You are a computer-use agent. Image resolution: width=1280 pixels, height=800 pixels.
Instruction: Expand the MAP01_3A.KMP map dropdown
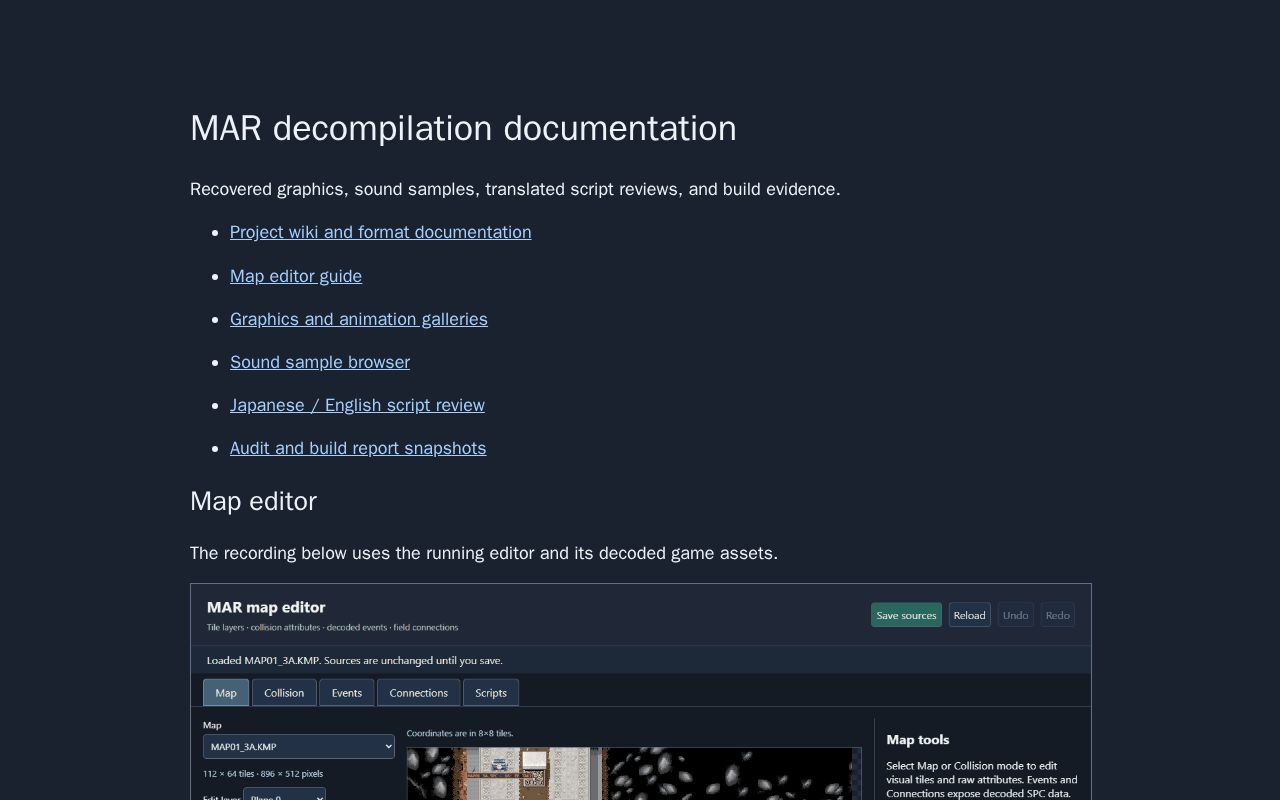point(299,746)
